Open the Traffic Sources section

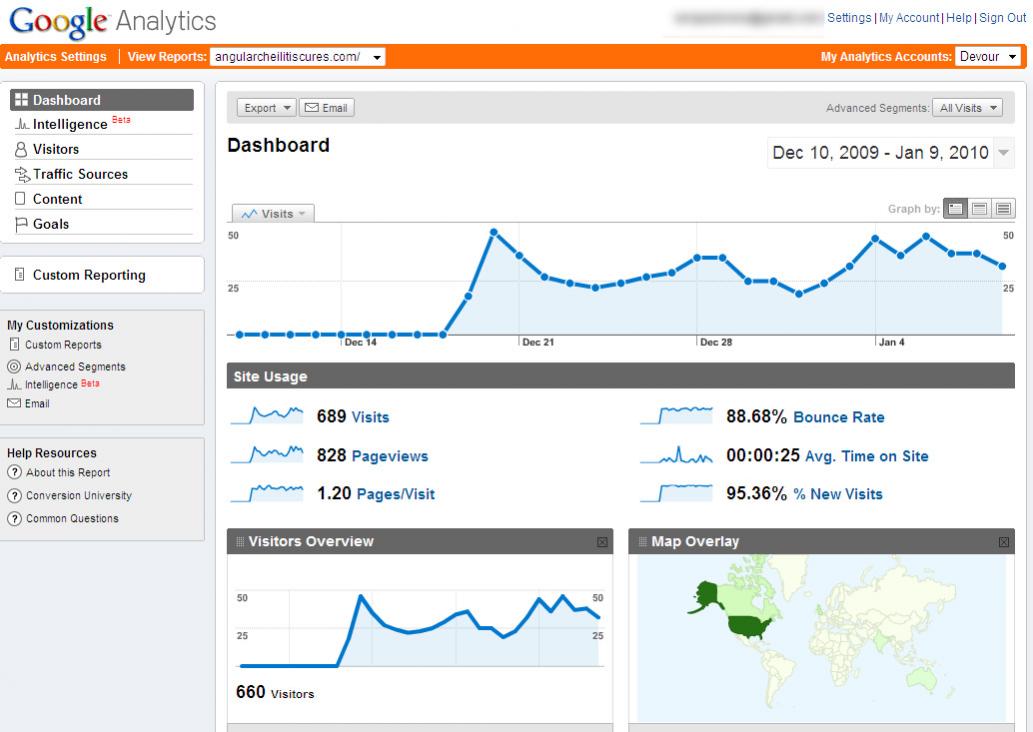[80, 174]
